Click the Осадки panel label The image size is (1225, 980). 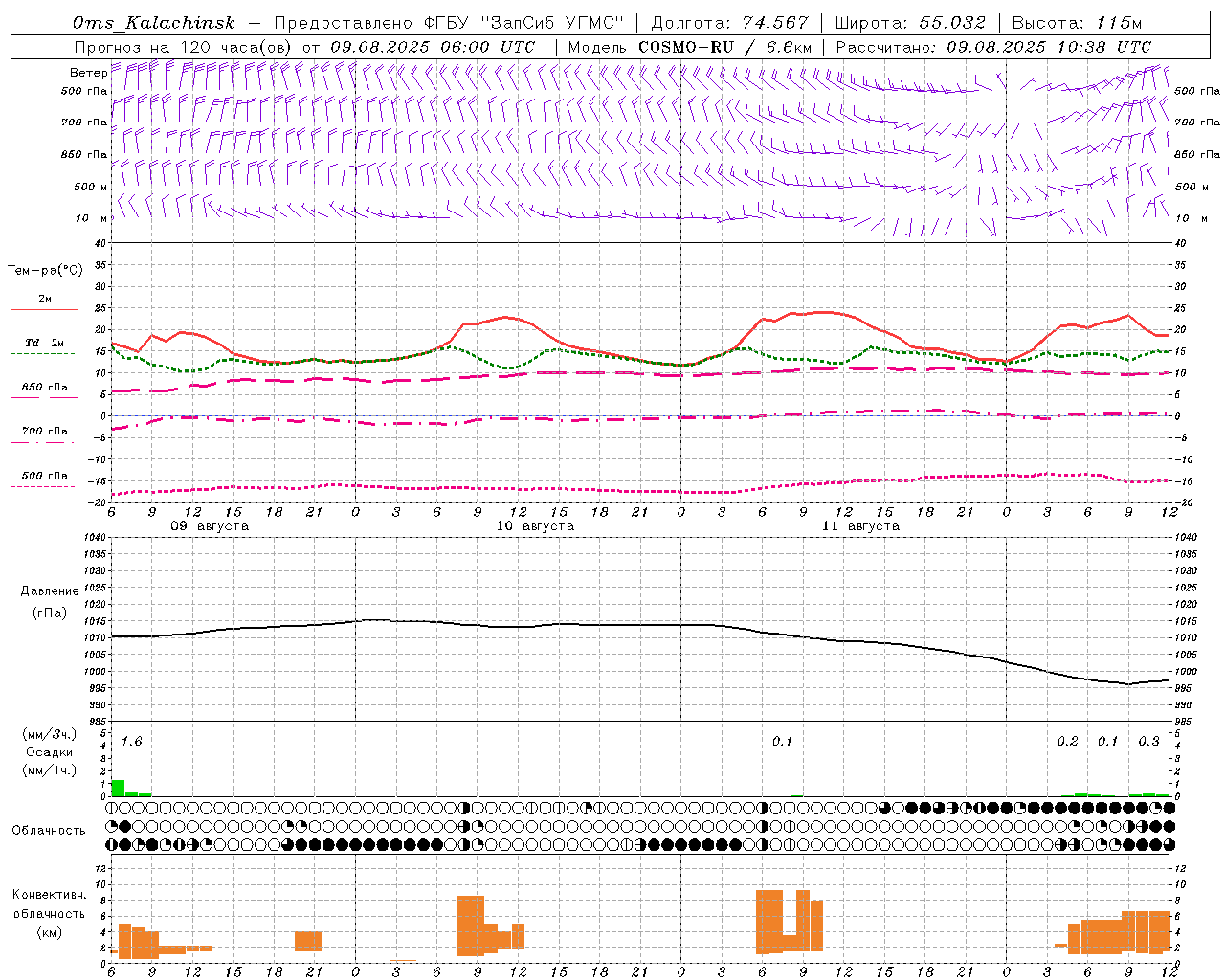pyautogui.click(x=50, y=752)
